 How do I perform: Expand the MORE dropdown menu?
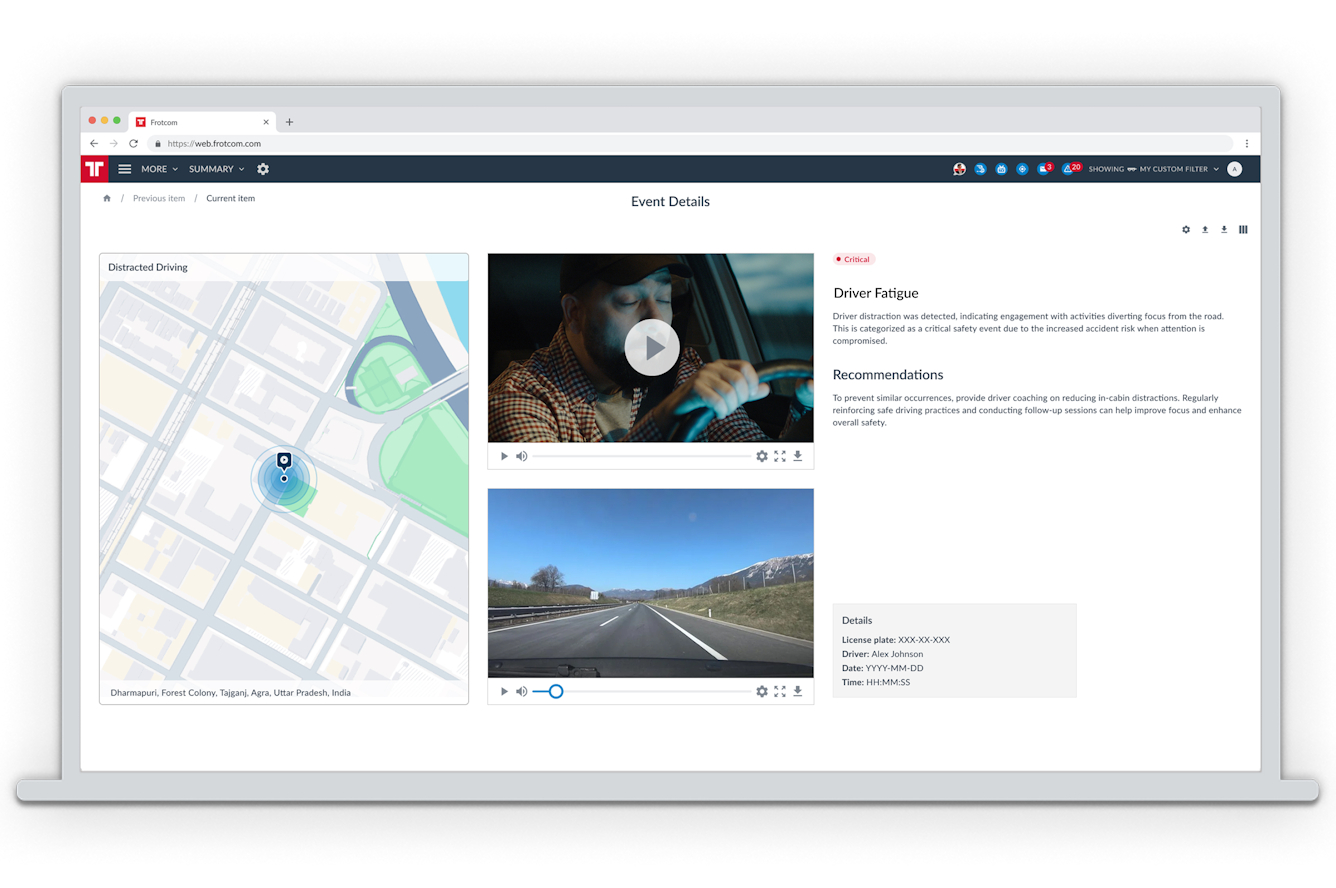coord(159,169)
